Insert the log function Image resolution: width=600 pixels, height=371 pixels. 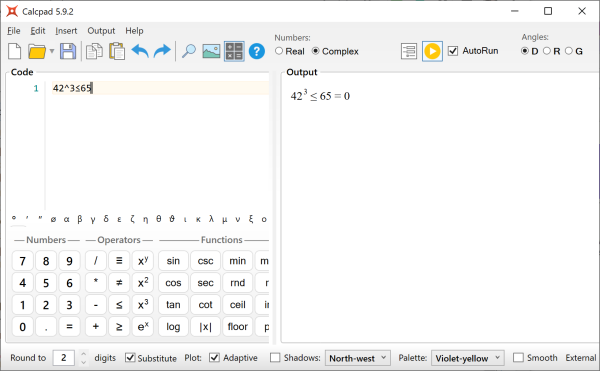pos(173,327)
